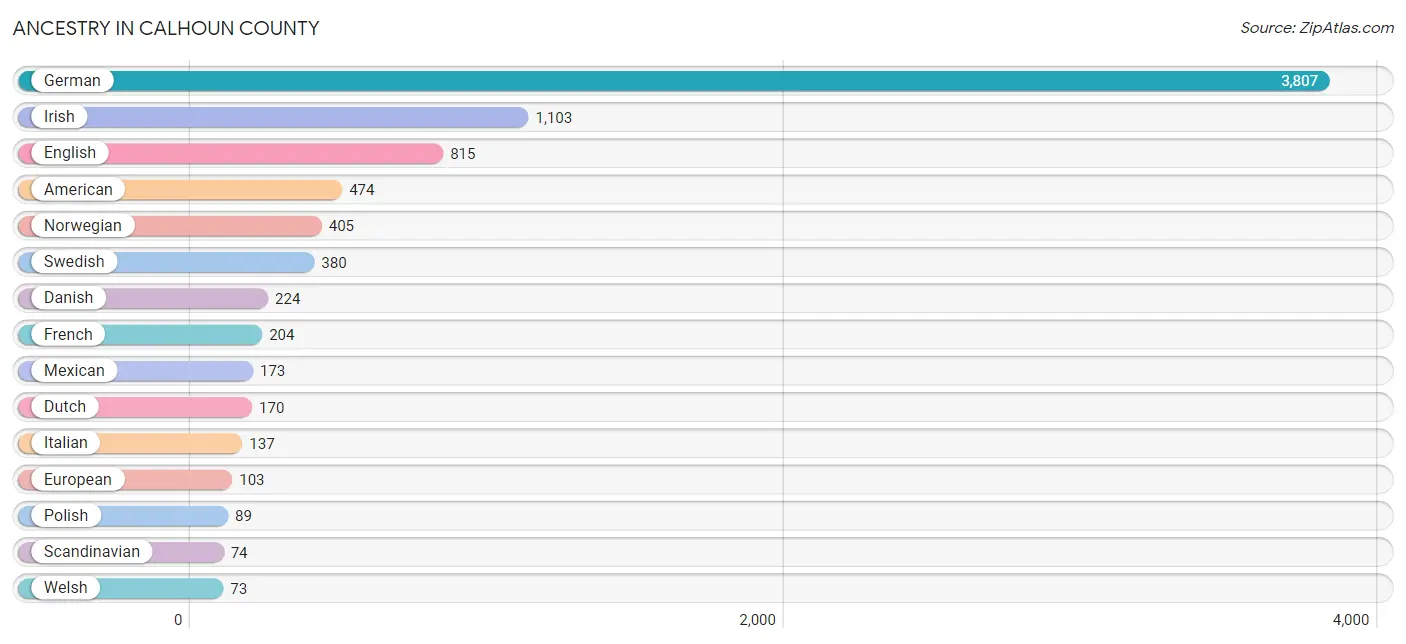This screenshot has height=644, width=1406.
Task: Click the European ancestry label
Action: point(78,479)
